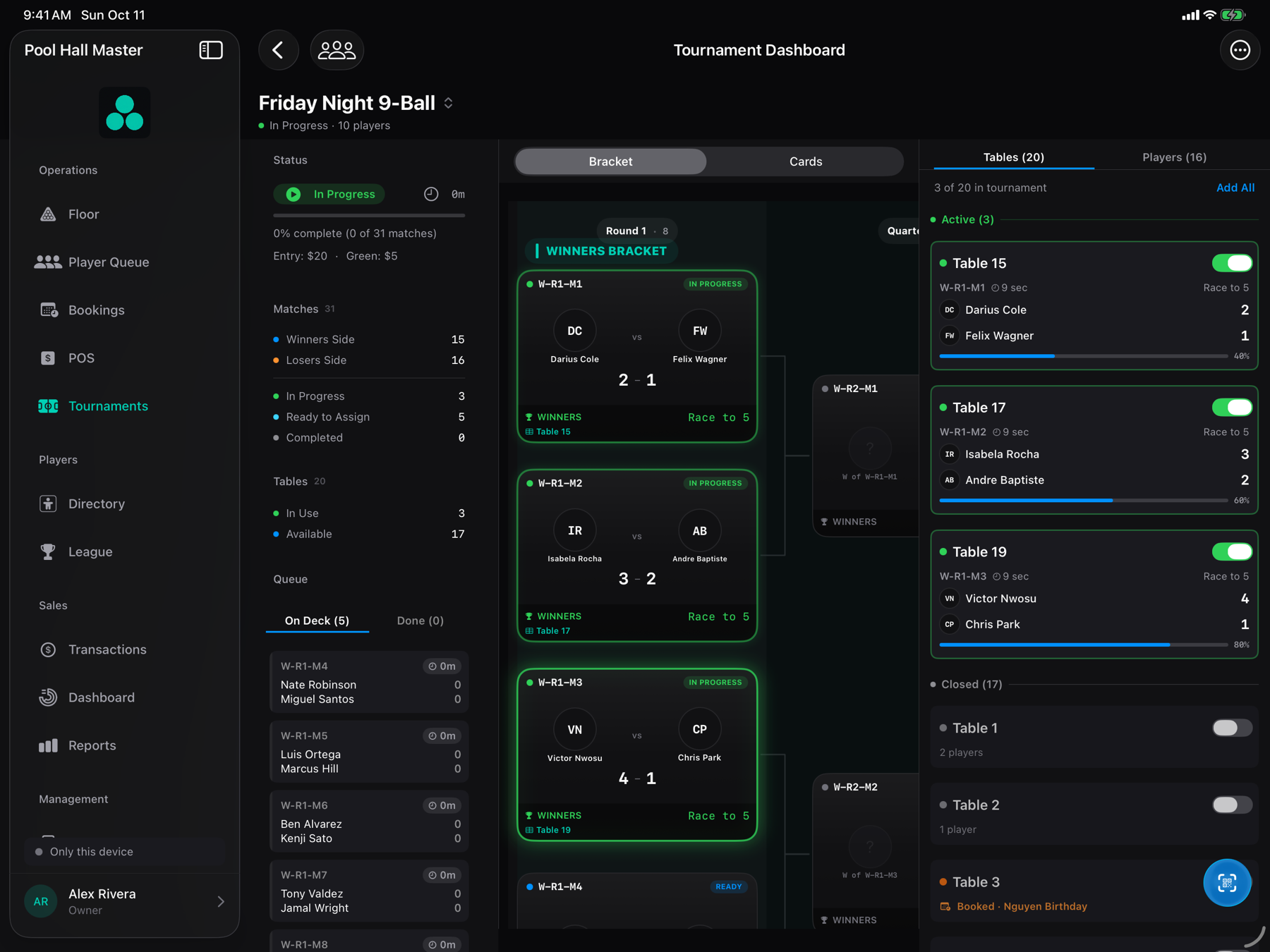1270x952 pixels.
Task: Open Dashboard in sidebar
Action: [125, 697]
